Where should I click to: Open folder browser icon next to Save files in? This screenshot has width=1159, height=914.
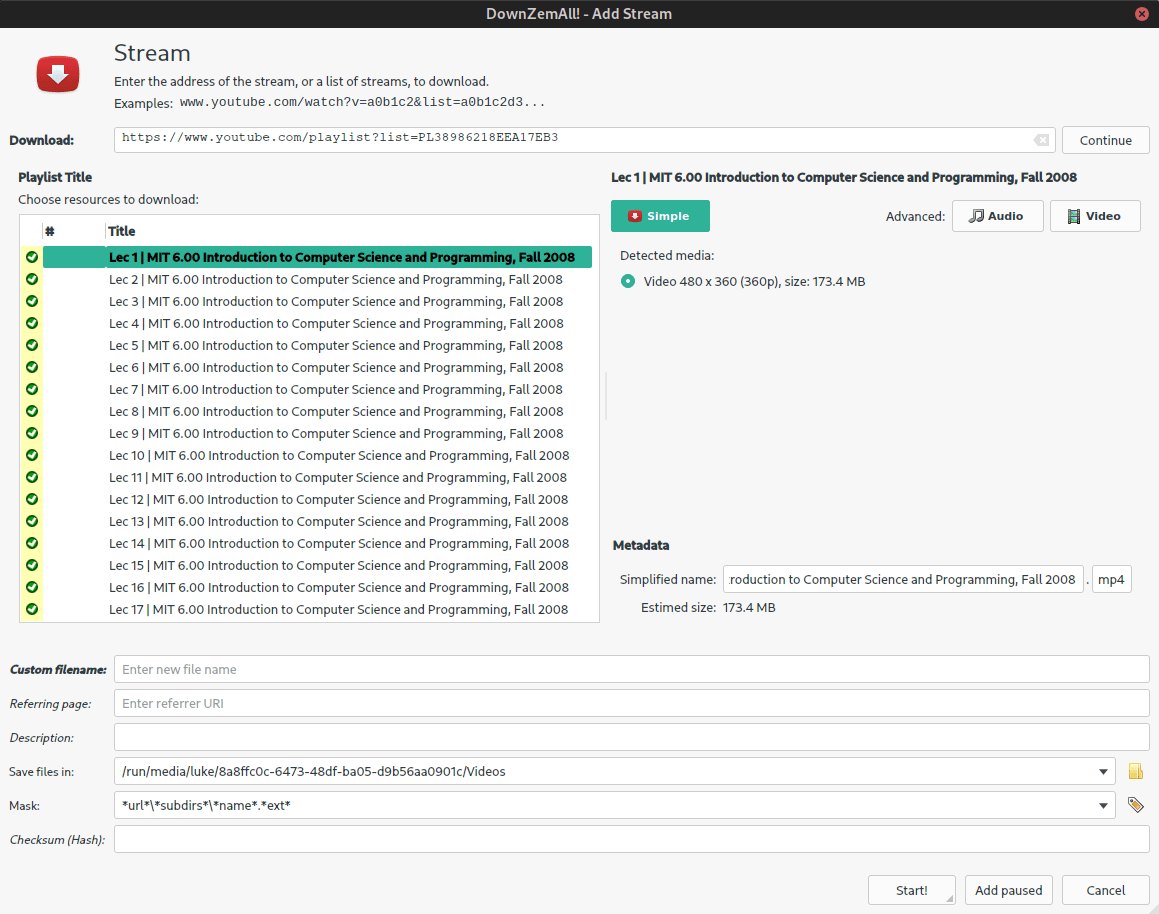coord(1135,771)
